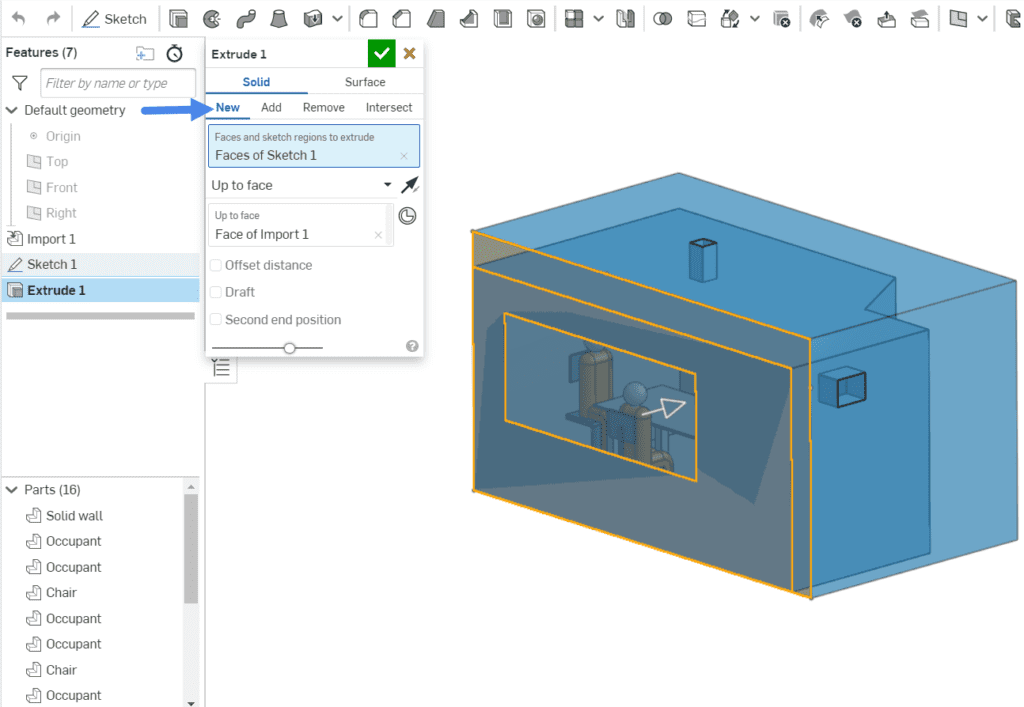The width and height of the screenshot is (1024, 707).
Task: Select the Fillet tool
Action: [x=368, y=18]
